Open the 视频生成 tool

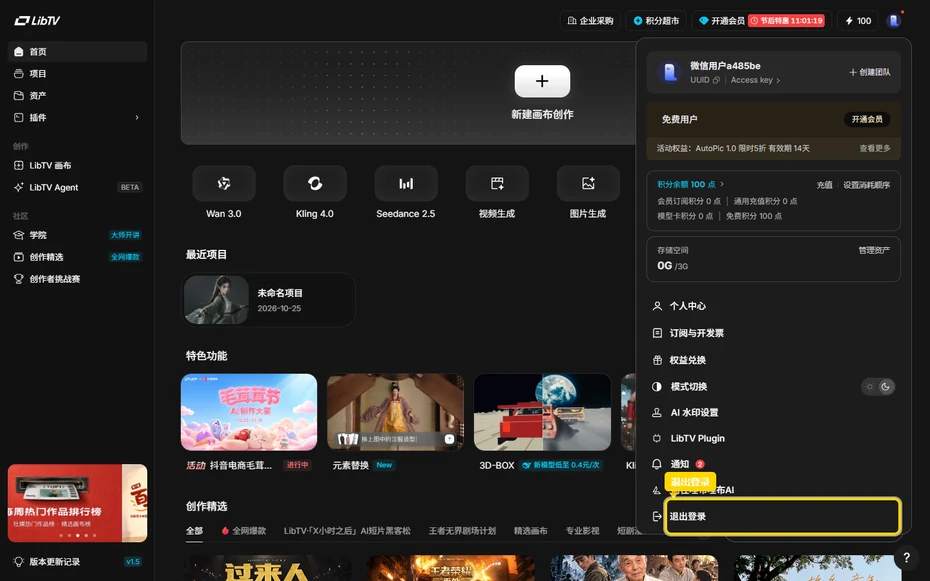497,193
